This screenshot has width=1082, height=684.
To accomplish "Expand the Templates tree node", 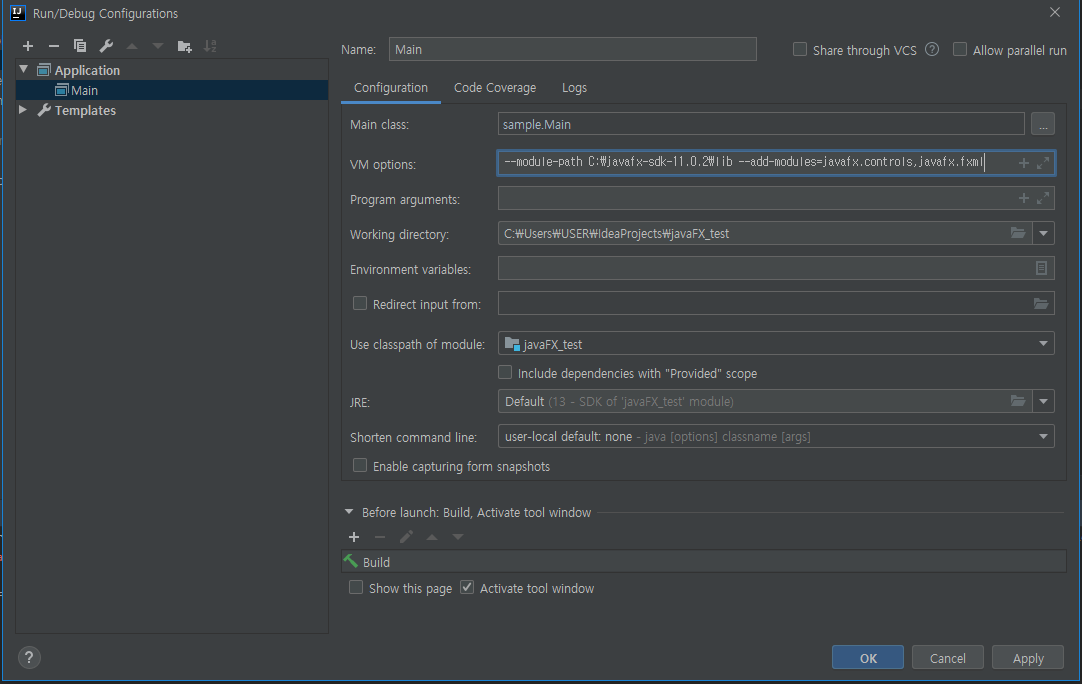I will pyautogui.click(x=23, y=110).
